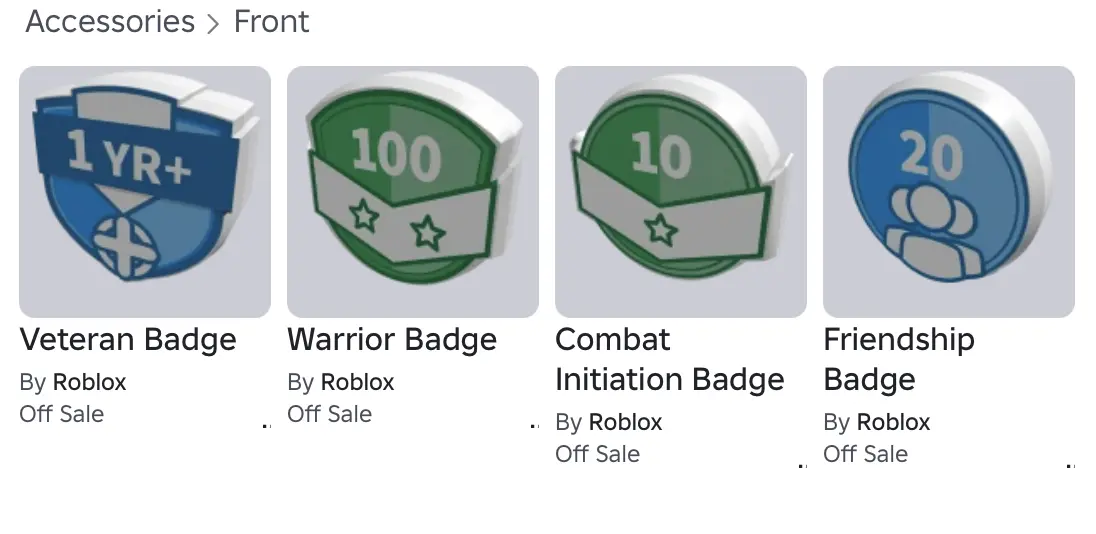Viewport: 1096px width, 534px height.
Task: Open the Warrior Badge title link
Action: (392, 340)
